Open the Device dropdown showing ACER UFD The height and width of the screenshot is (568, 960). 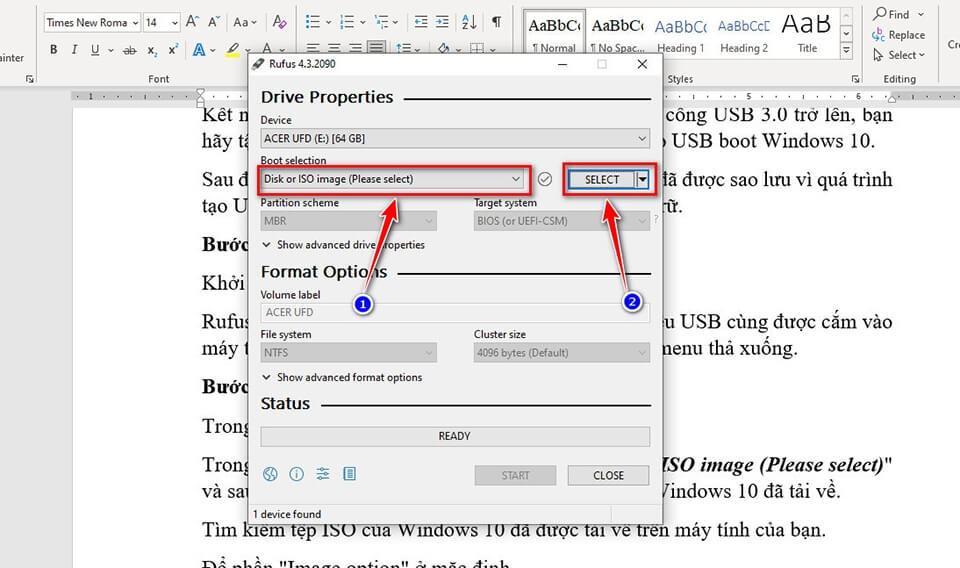(x=455, y=138)
